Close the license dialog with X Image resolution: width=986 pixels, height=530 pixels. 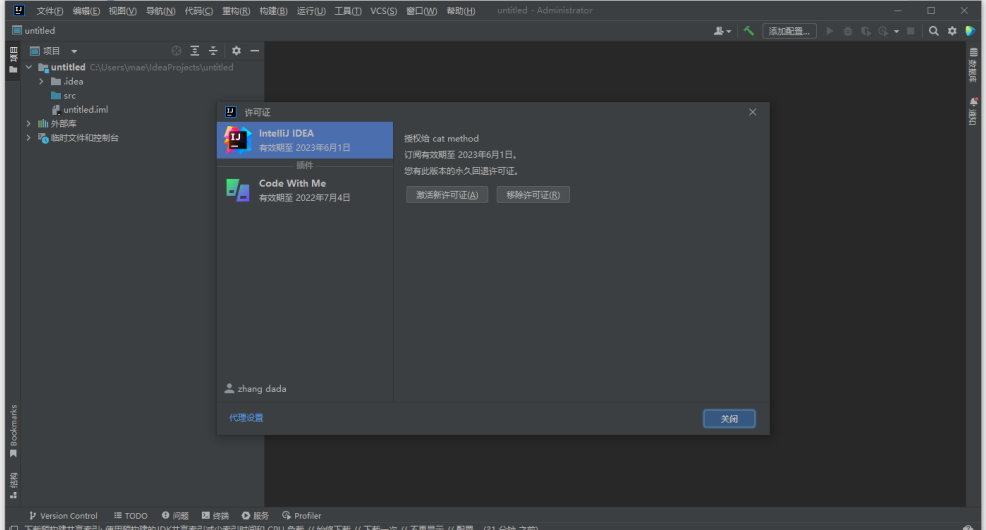click(x=753, y=112)
